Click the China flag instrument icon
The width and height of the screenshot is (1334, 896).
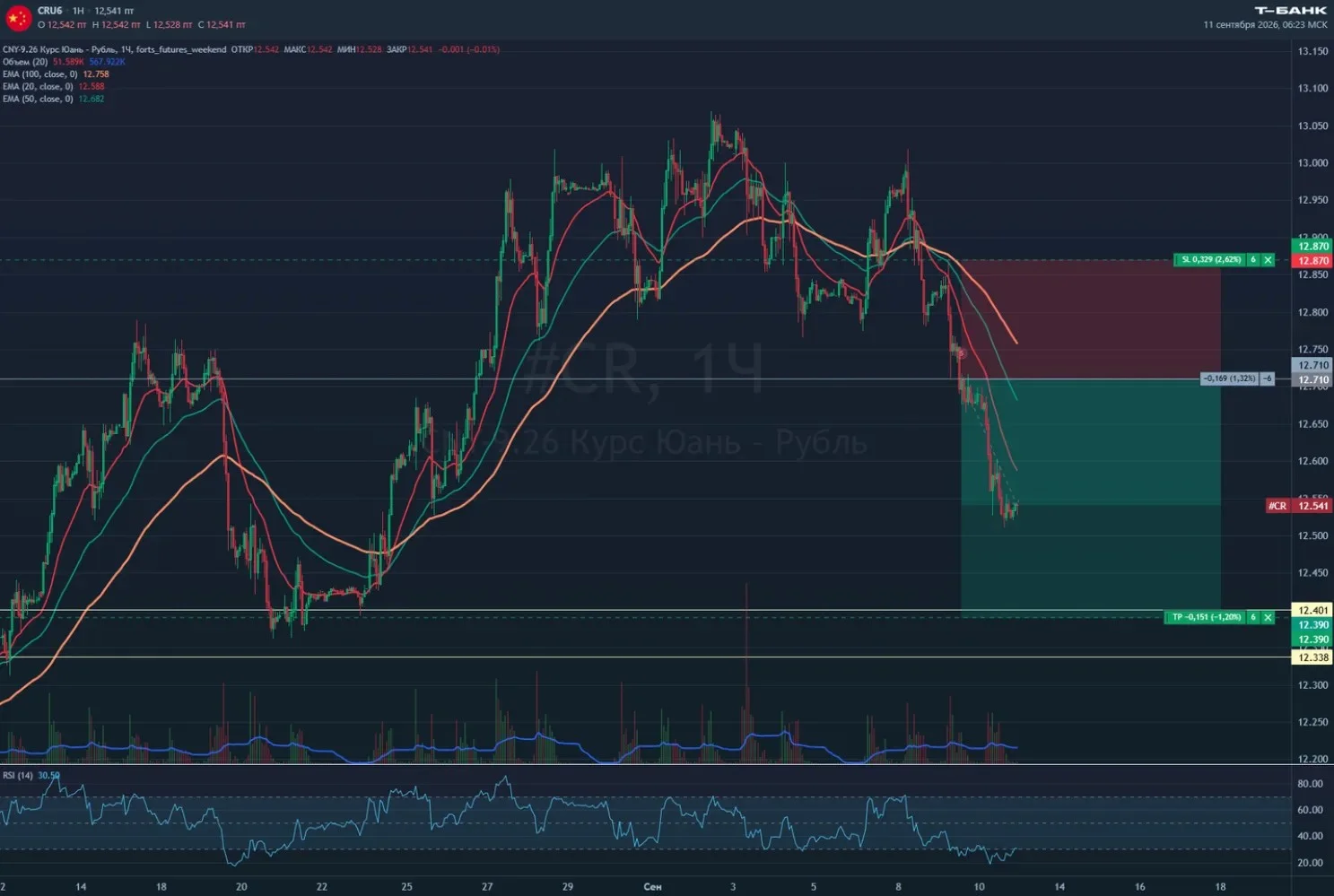coord(18,17)
